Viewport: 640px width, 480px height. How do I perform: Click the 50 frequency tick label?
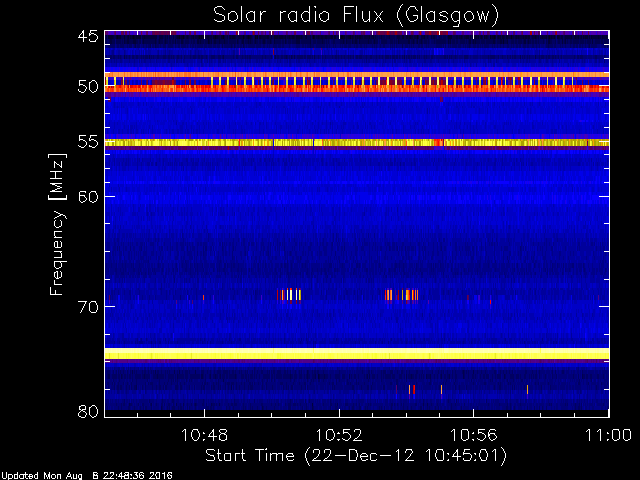(88, 87)
